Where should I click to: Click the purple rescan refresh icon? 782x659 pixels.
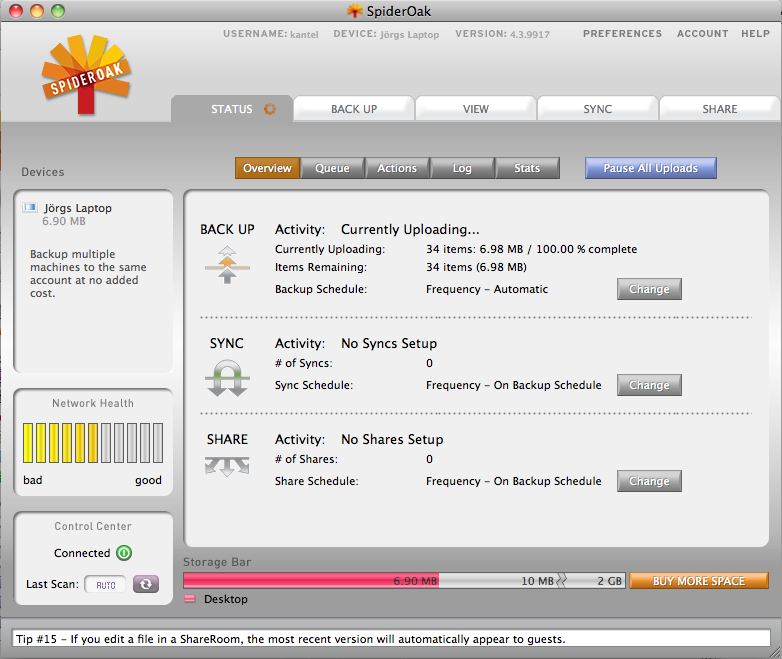pos(146,584)
